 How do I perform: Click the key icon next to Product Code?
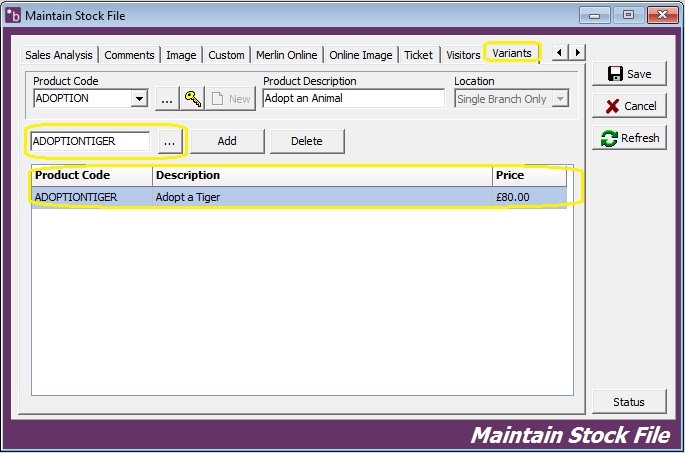coord(193,99)
